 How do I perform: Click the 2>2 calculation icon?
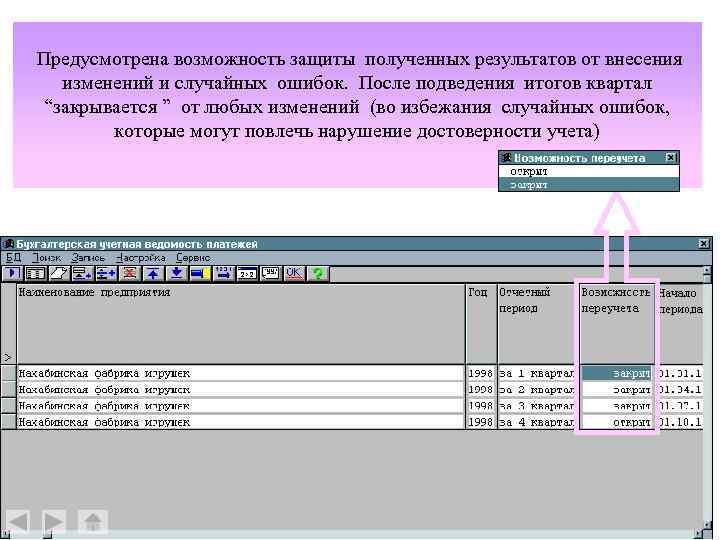[x=247, y=274]
